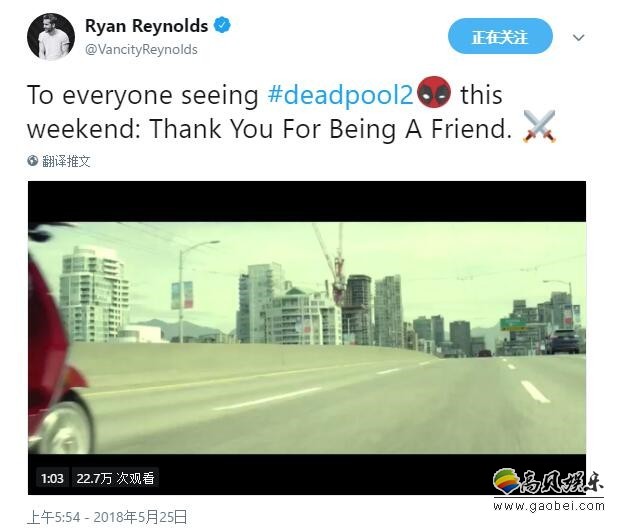The width and height of the screenshot is (620, 529).
Task: Click the 22.7万 次观看 view count
Action: (115, 479)
